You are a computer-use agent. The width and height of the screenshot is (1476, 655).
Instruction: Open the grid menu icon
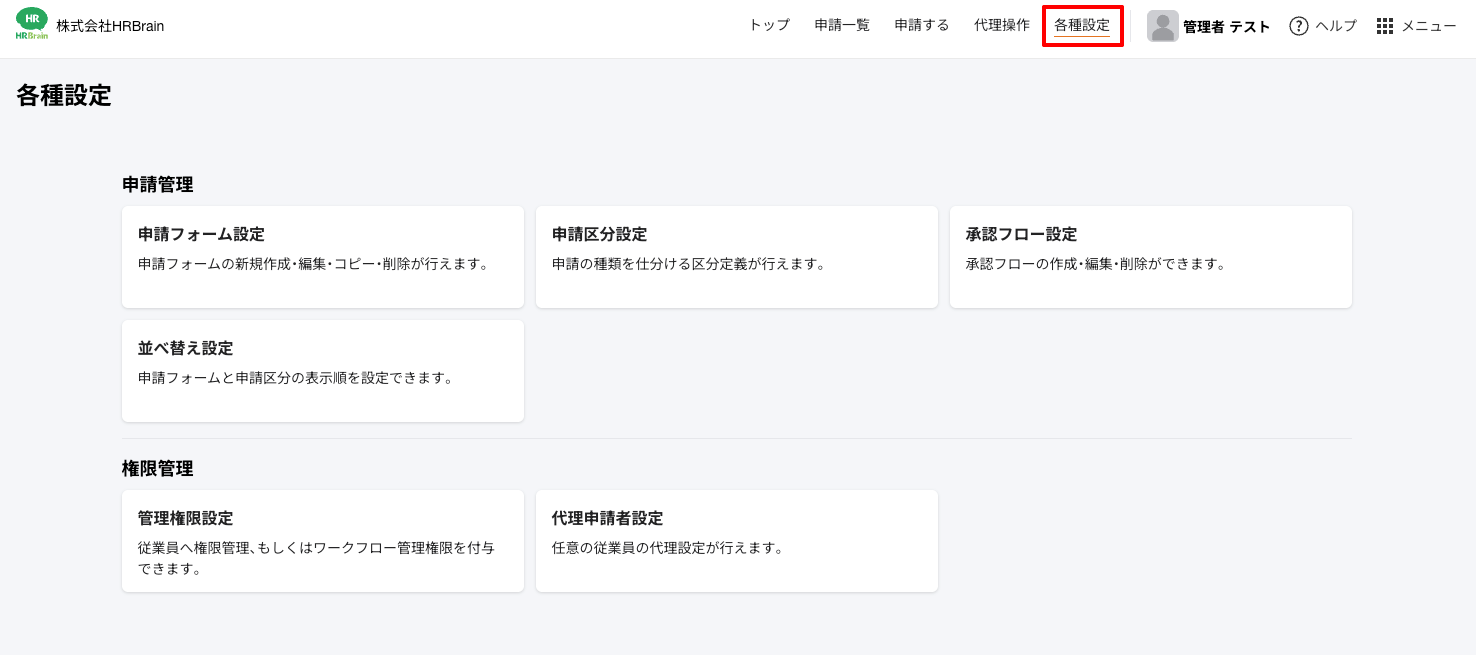tap(1384, 26)
